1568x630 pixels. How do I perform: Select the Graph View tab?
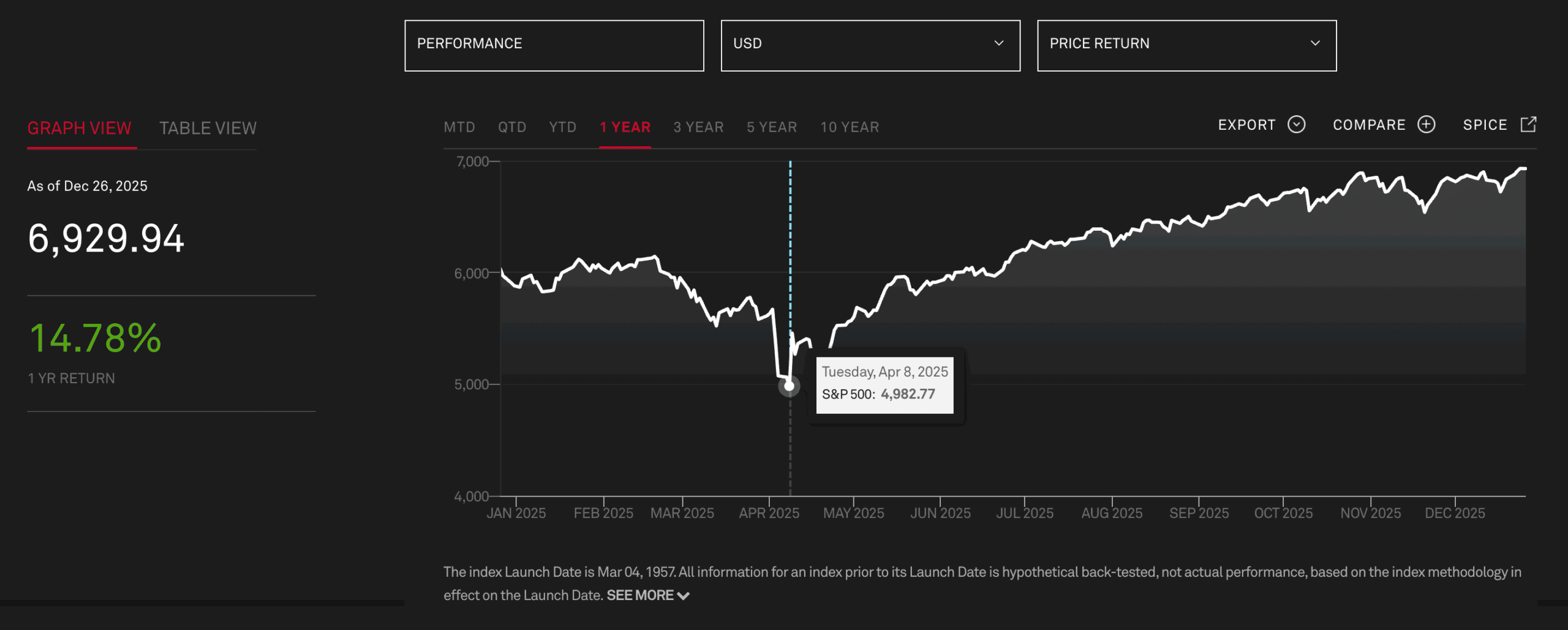click(80, 128)
